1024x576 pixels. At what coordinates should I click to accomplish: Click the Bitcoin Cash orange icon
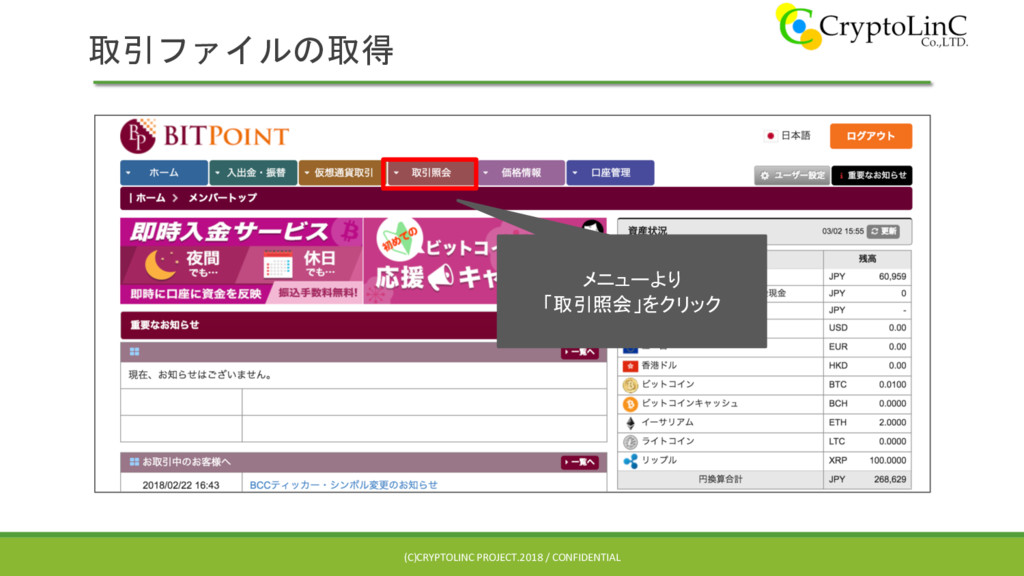[x=630, y=404]
